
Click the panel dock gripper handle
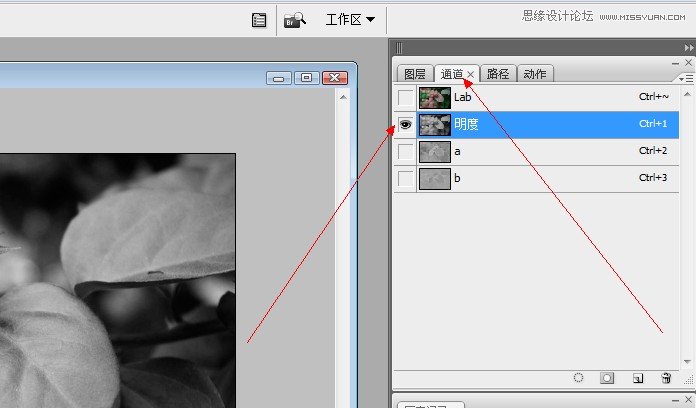399,48
